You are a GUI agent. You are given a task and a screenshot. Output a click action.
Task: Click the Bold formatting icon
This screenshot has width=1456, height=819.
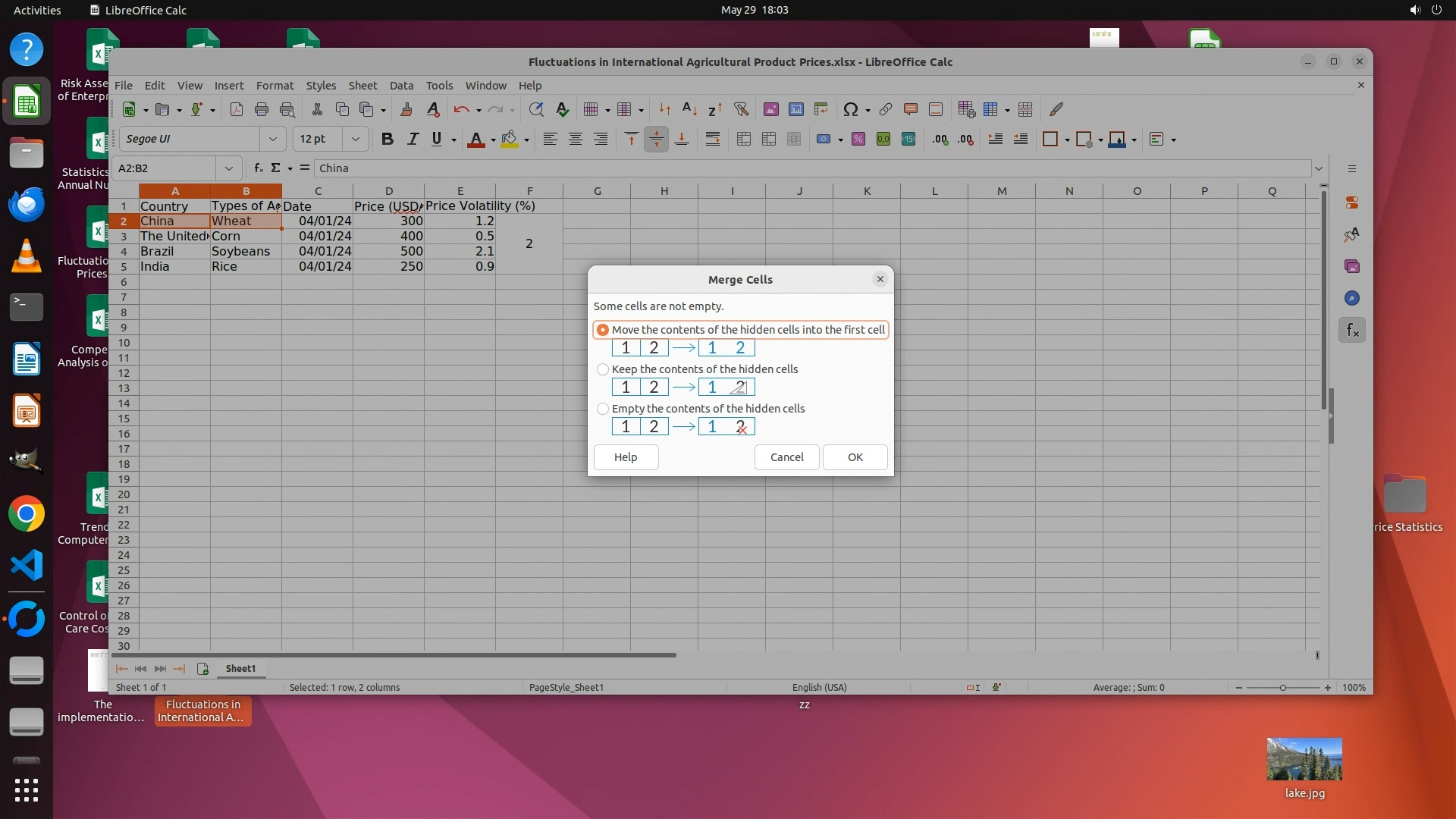[x=387, y=139]
